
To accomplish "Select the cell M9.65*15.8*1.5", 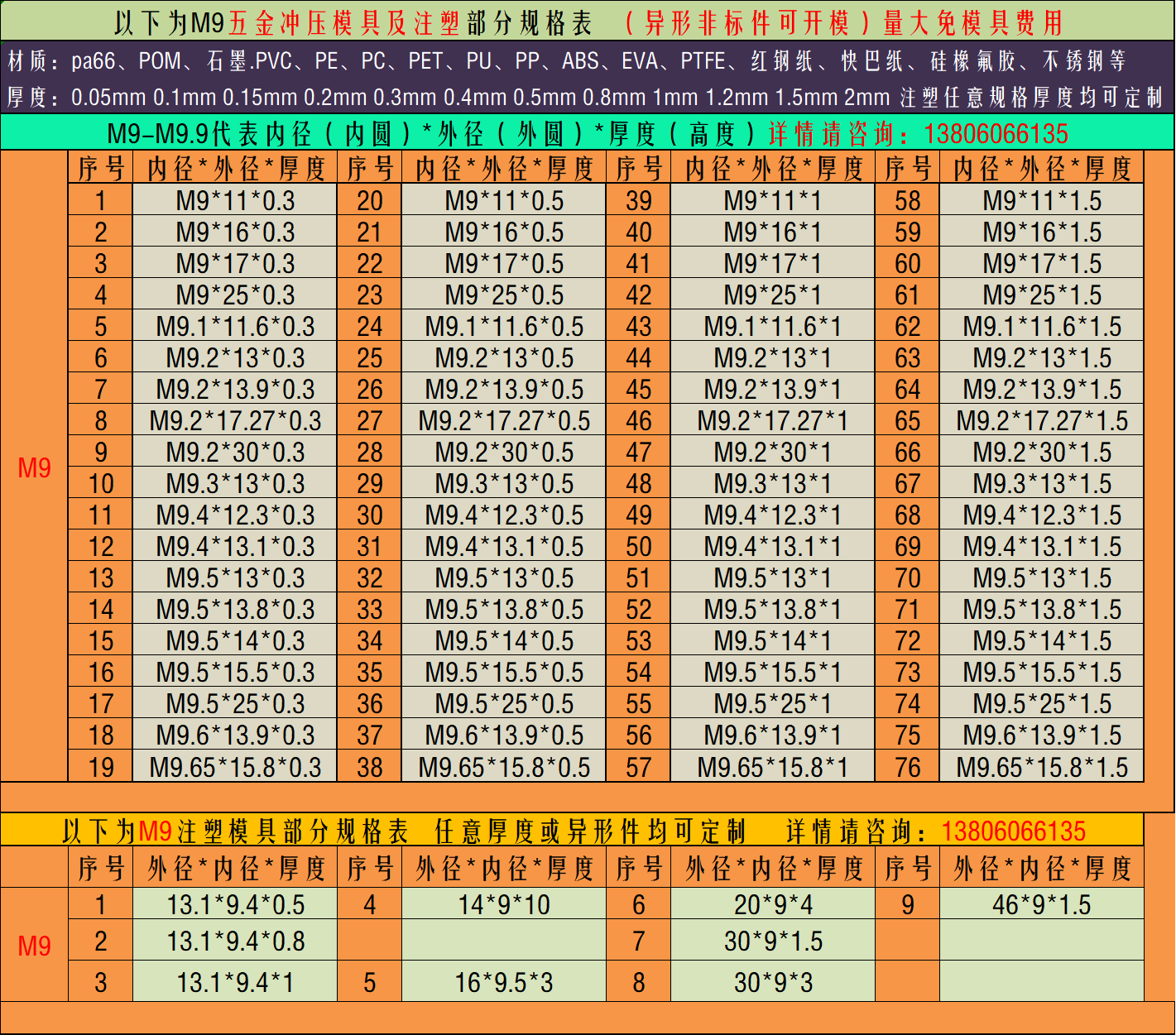I will (x=1042, y=766).
